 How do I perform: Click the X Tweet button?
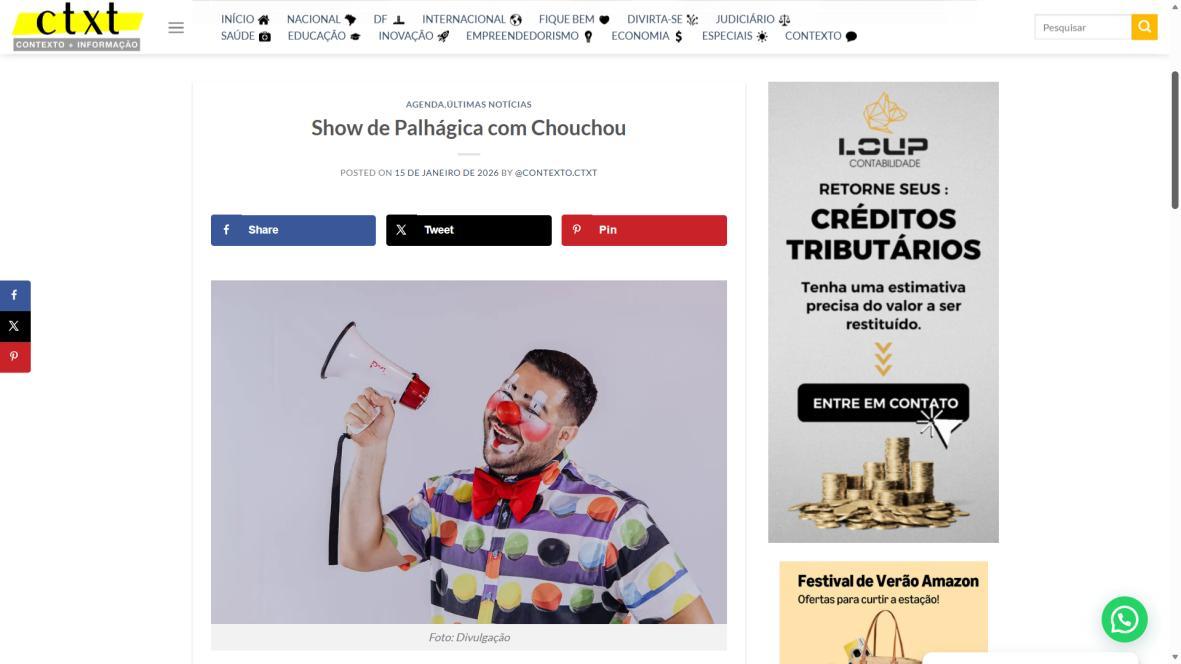468,230
